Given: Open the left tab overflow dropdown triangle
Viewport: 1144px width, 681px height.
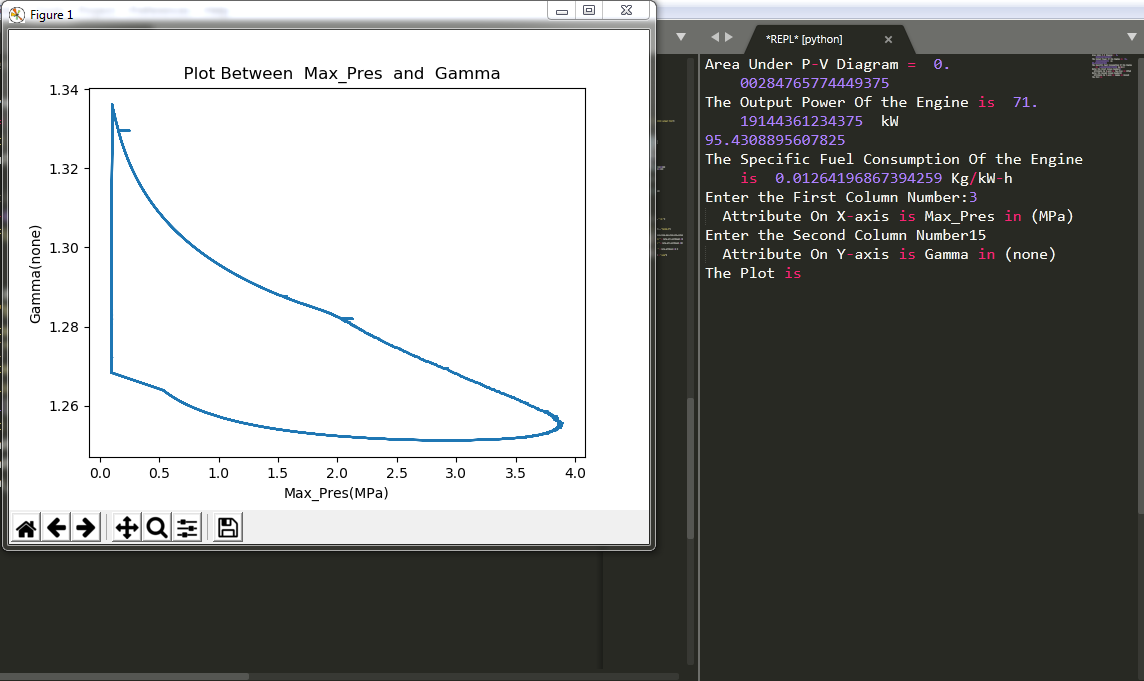Looking at the screenshot, I should (680, 36).
